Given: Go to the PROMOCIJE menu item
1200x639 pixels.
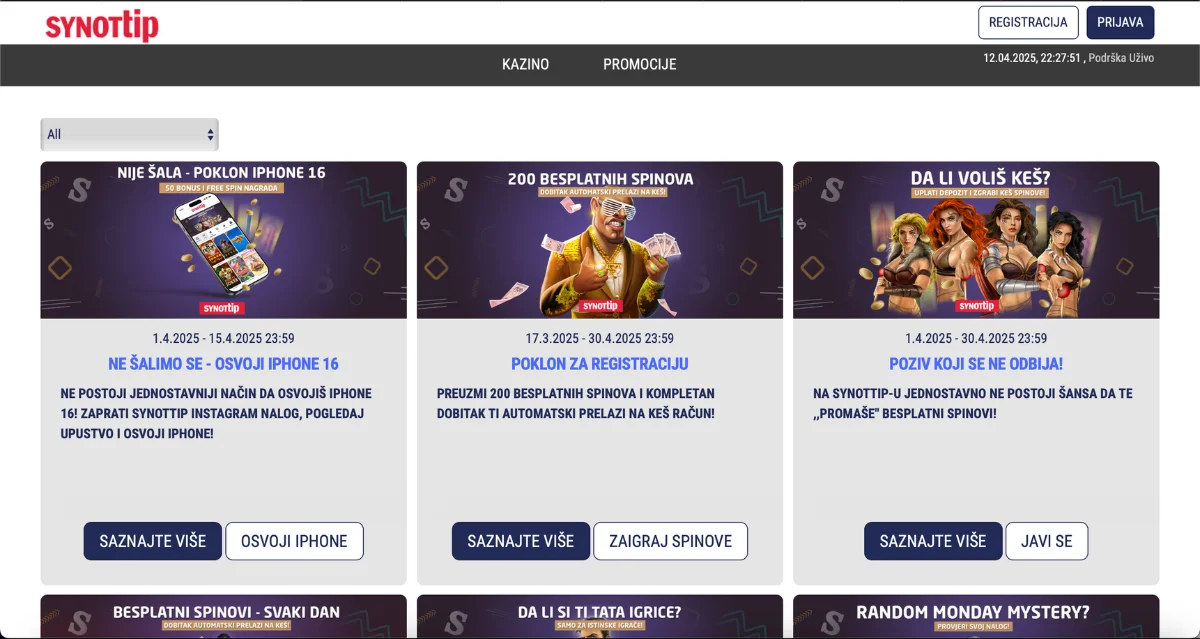Looking at the screenshot, I should click(x=639, y=64).
